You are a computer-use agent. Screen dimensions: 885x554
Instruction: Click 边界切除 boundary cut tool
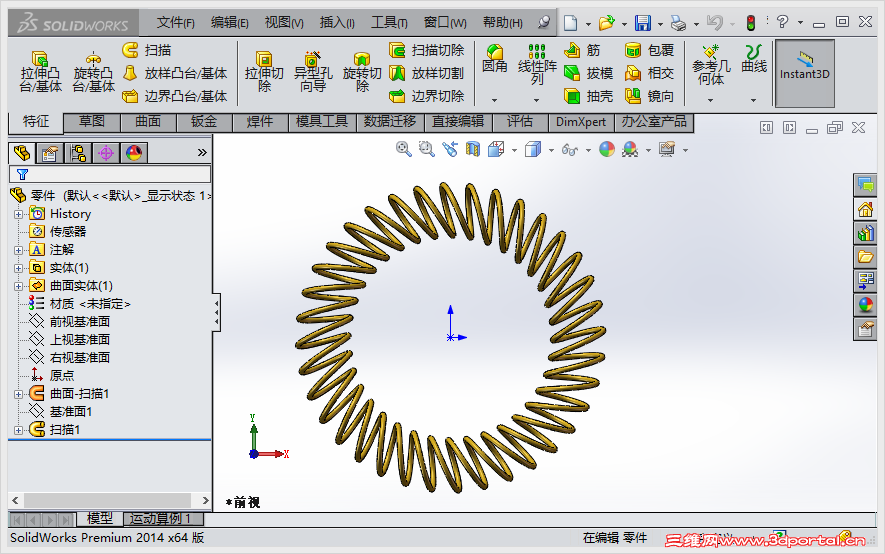(x=427, y=96)
